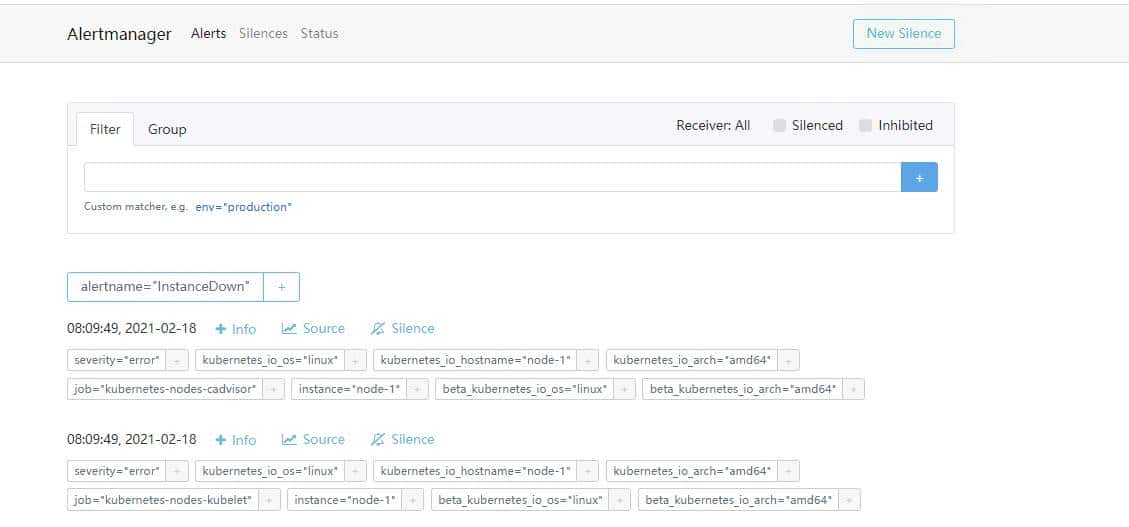This screenshot has height=527, width=1129.
Task: Click severity="error" label in cadvisor alert
Action: pos(117,360)
